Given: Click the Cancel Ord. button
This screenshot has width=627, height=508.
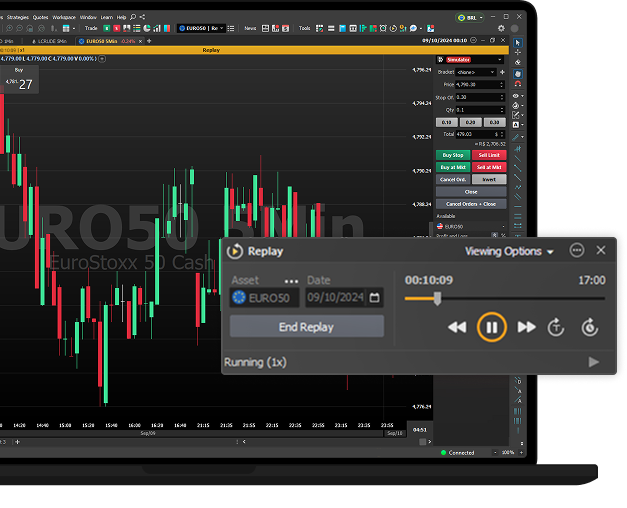Looking at the screenshot, I should (453, 179).
